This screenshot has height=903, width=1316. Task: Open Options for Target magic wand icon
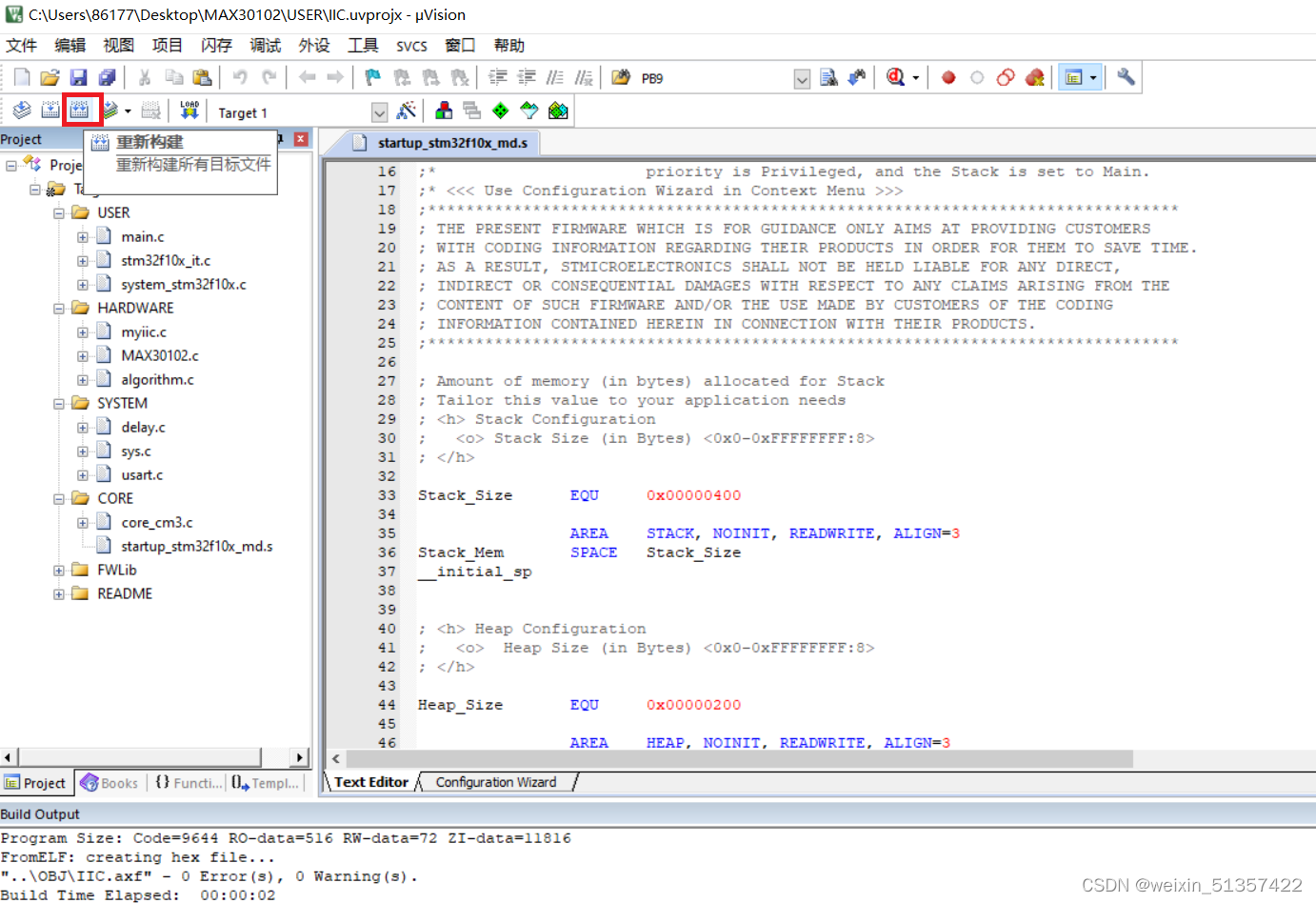coord(406,110)
